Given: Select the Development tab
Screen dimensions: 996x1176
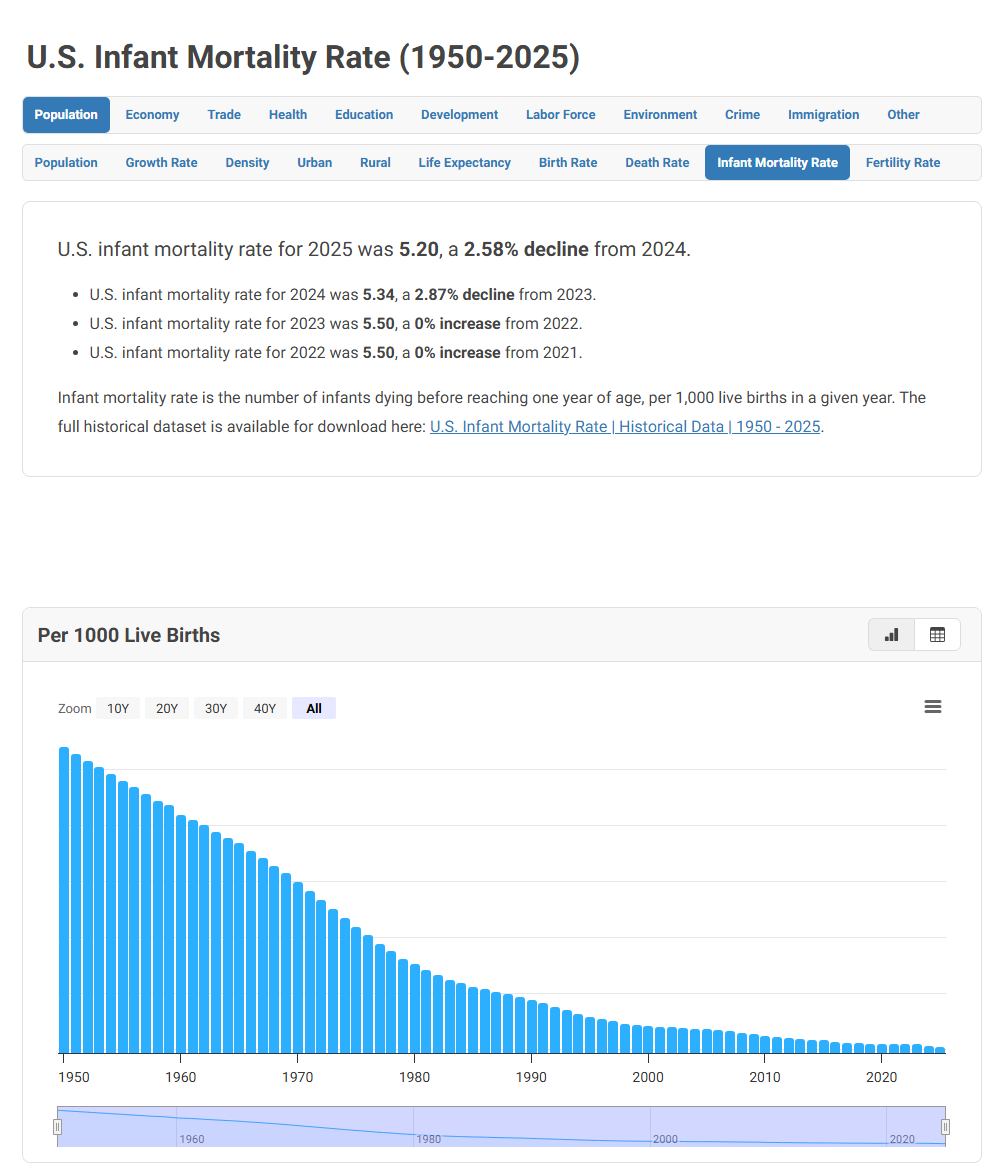Looking at the screenshot, I should tap(459, 115).
